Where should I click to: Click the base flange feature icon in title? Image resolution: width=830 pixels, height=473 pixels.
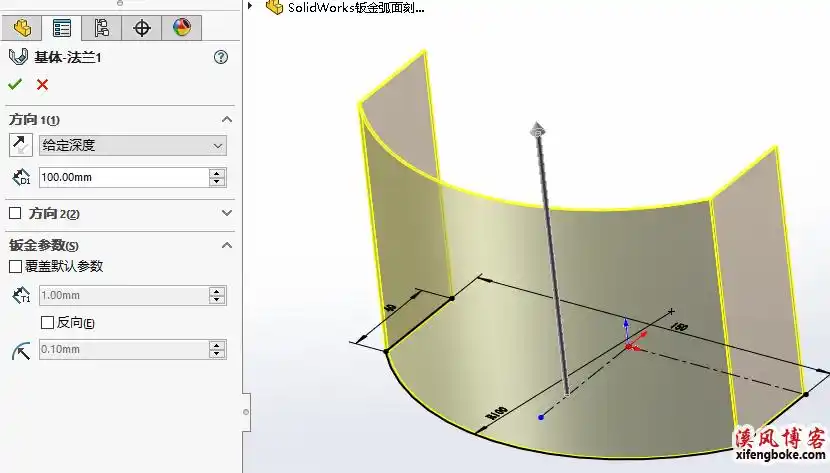coord(19,57)
